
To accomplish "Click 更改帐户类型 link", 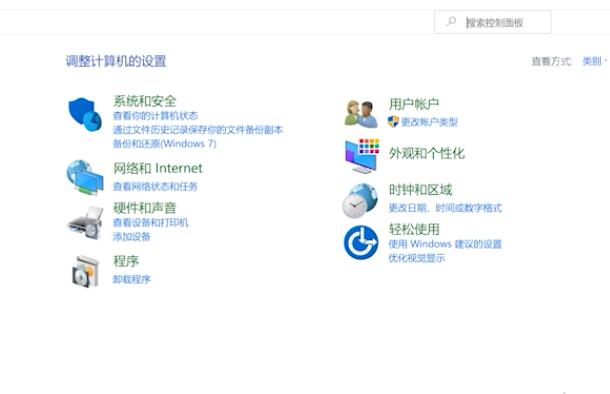I will (x=429, y=122).
